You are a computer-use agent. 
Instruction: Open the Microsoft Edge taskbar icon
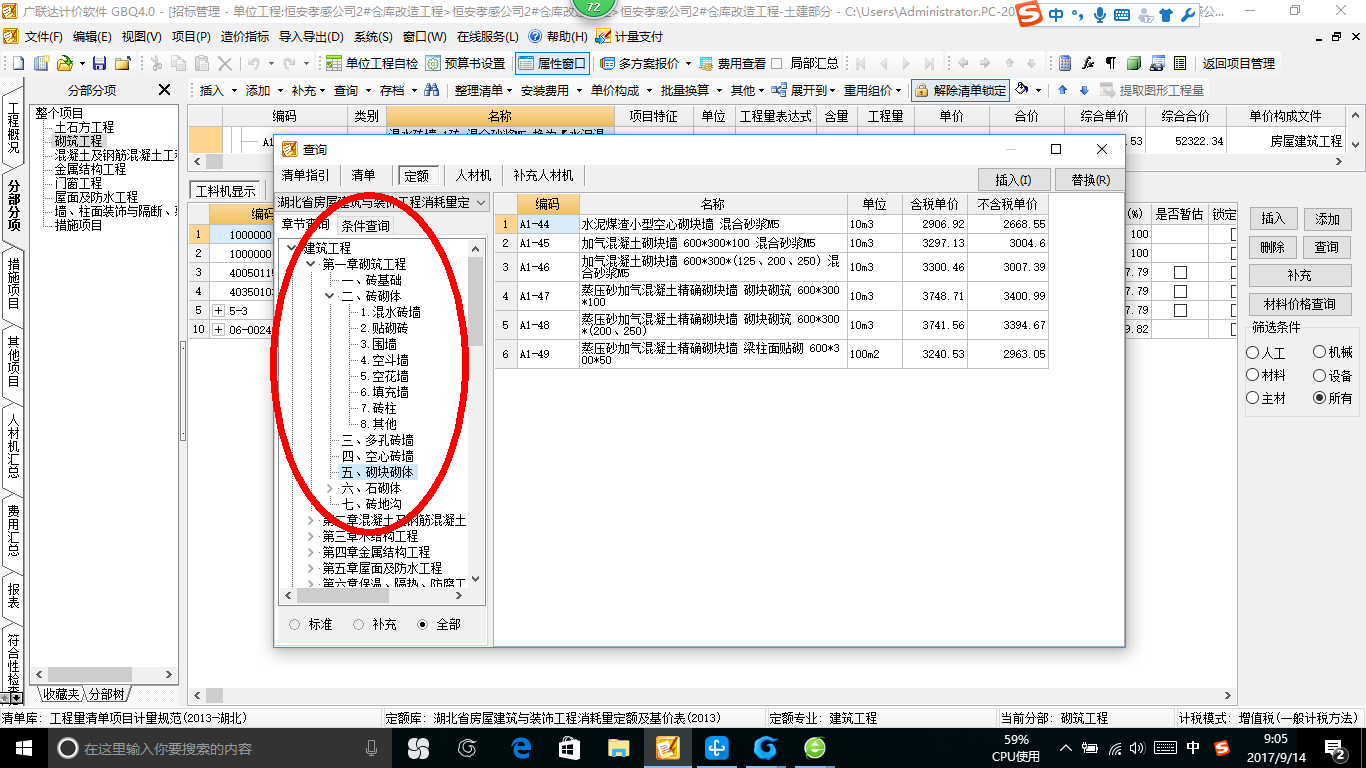pyautogui.click(x=521, y=747)
